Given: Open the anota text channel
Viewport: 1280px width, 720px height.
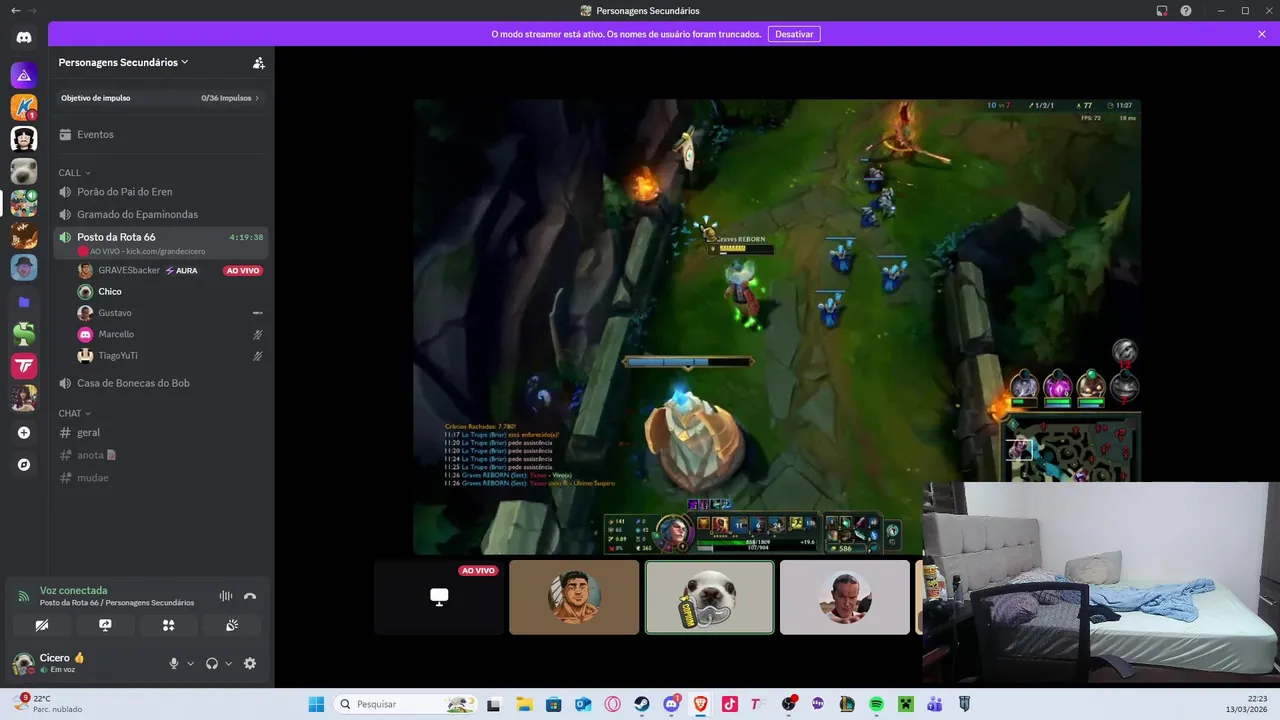Looking at the screenshot, I should 161,455.
